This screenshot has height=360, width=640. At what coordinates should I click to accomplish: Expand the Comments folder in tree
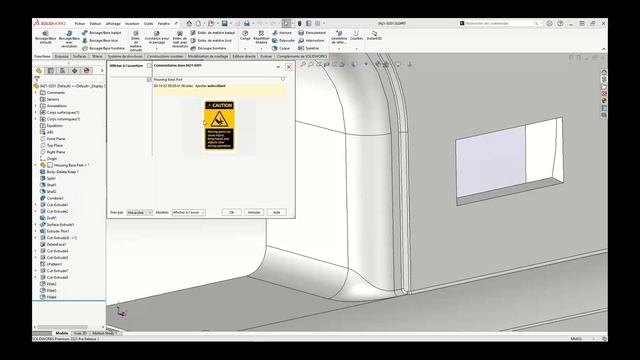36,93
